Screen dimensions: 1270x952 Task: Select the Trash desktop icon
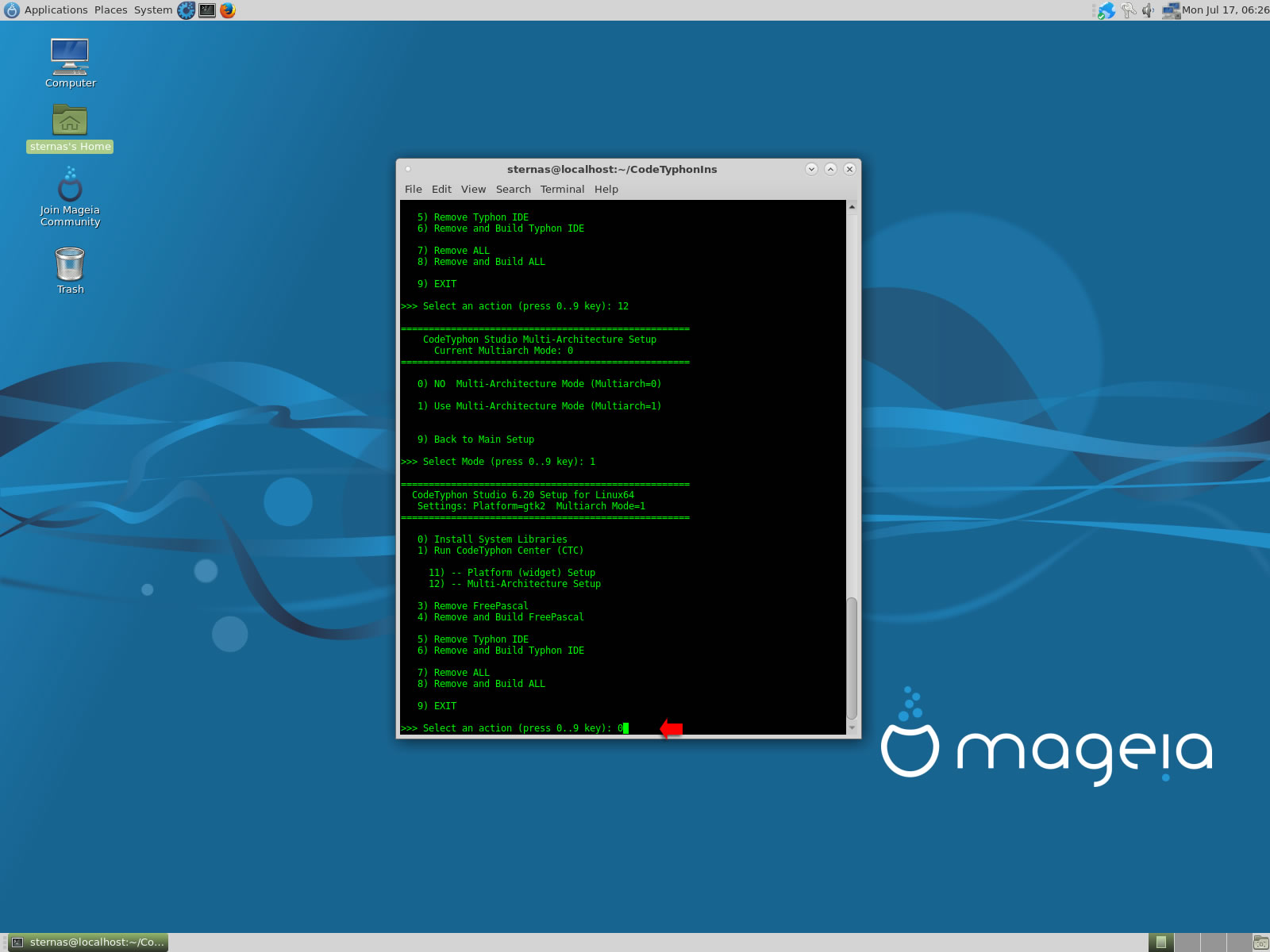pos(70,271)
